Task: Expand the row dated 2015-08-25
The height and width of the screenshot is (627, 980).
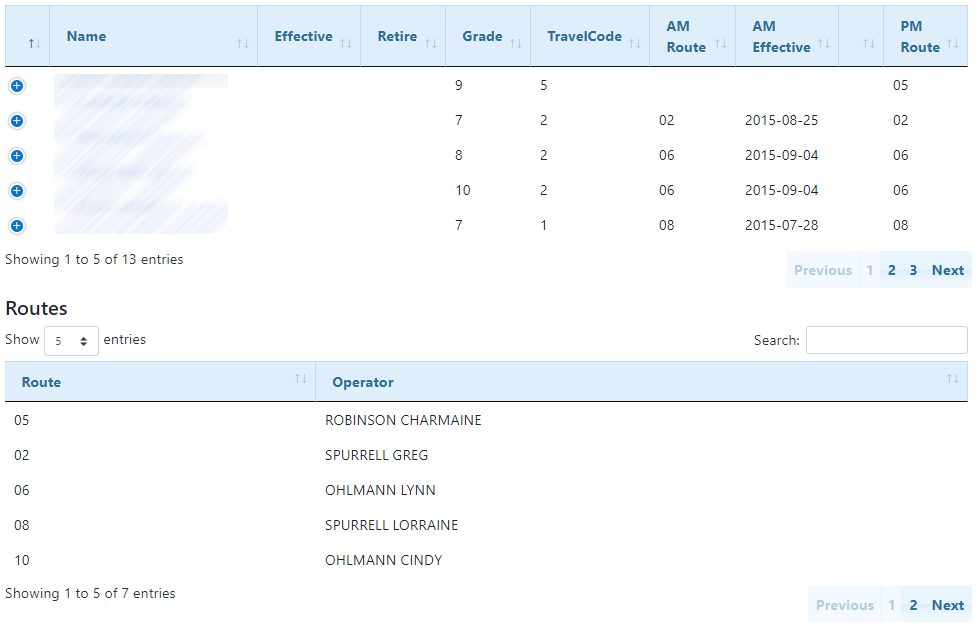Action: point(16,121)
